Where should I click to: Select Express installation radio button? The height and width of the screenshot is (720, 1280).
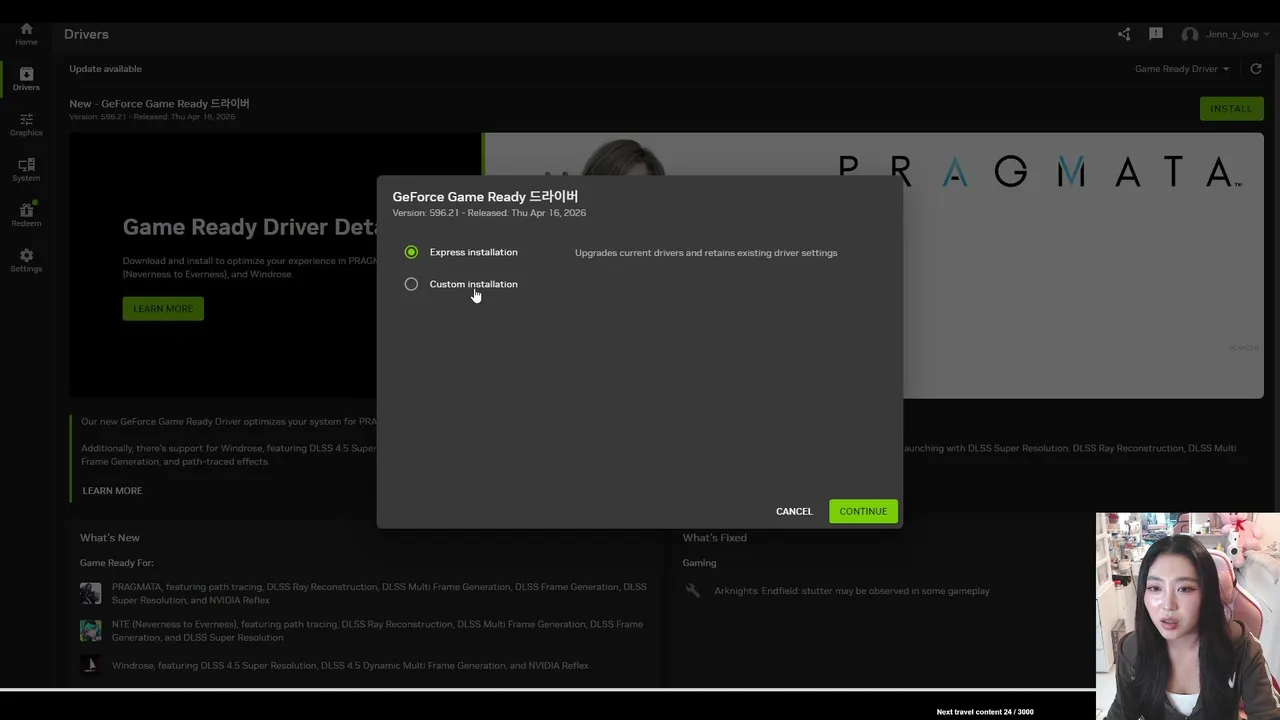[411, 252]
